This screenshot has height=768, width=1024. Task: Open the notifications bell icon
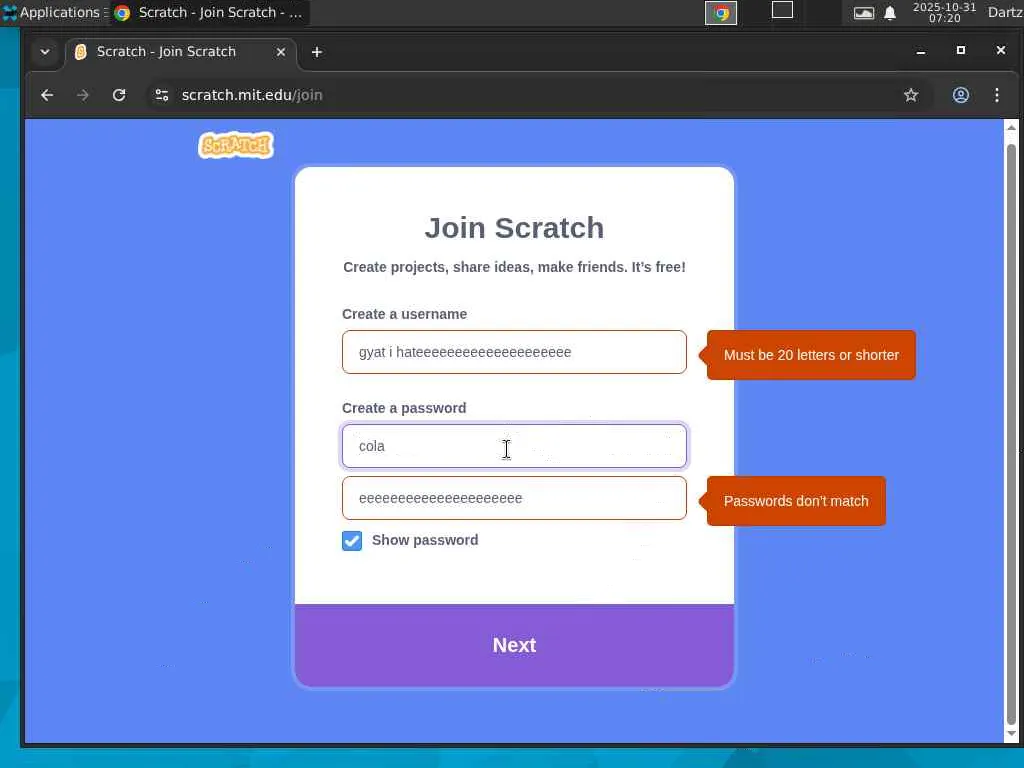(x=889, y=13)
